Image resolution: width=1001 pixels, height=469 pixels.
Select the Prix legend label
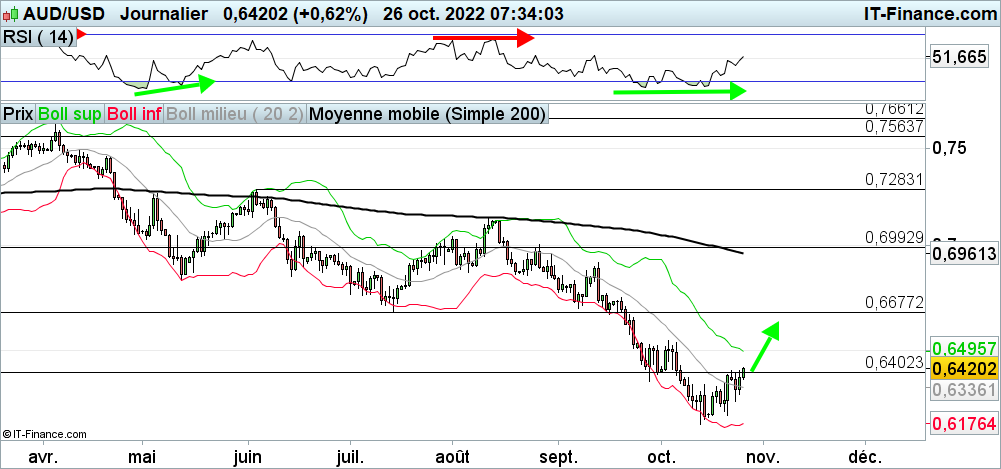pos(18,114)
